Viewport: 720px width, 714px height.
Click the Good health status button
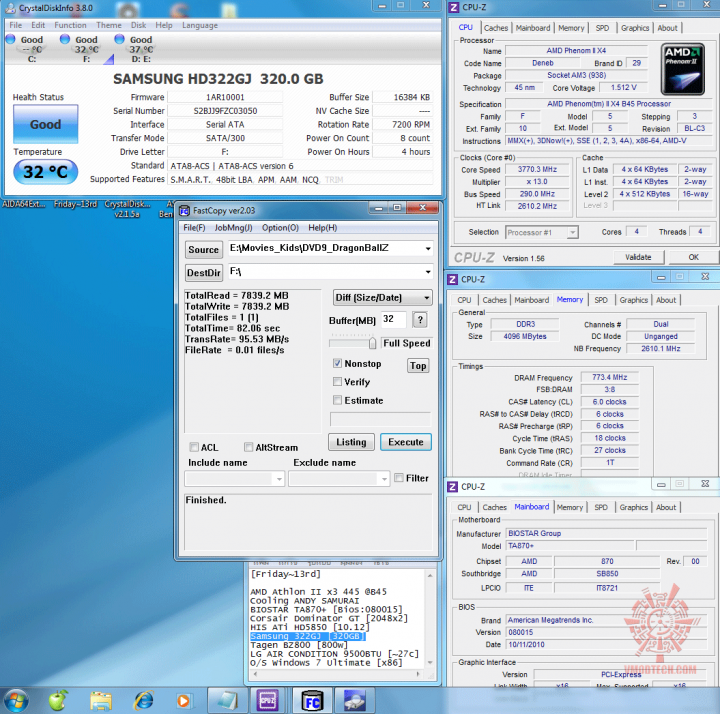click(45, 124)
